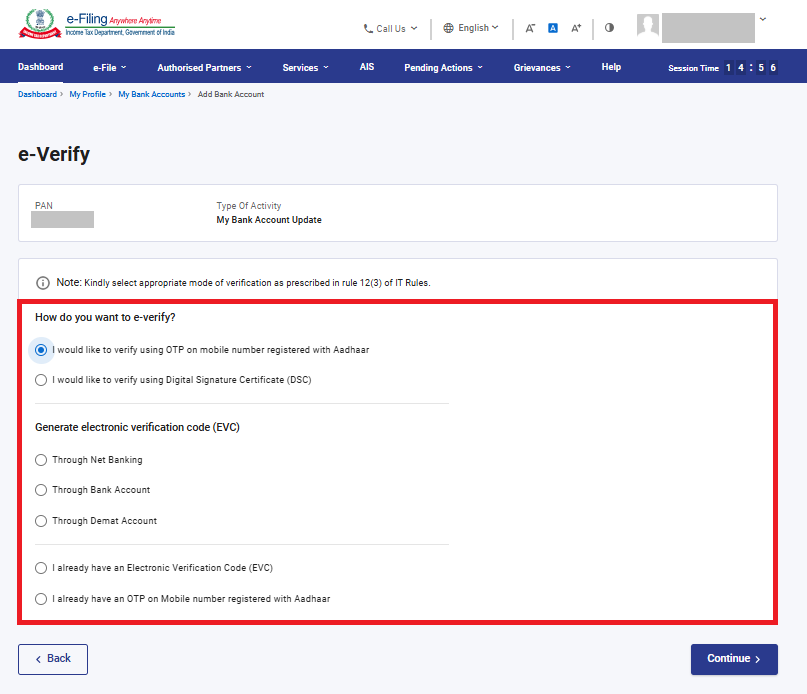
Task: Expand the Call Us dropdown
Action: click(x=390, y=29)
